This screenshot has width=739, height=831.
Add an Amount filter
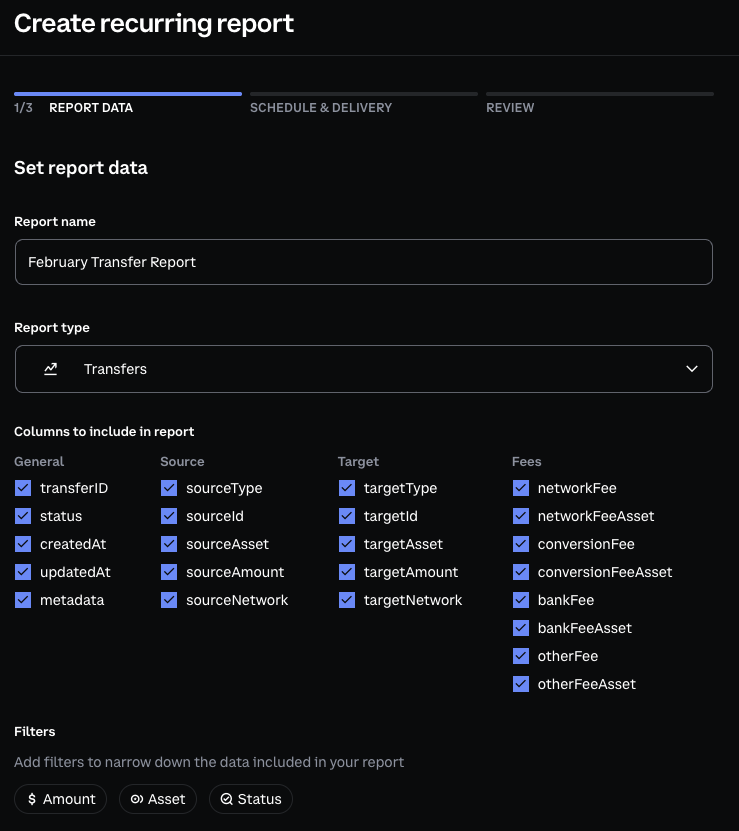click(x=60, y=799)
